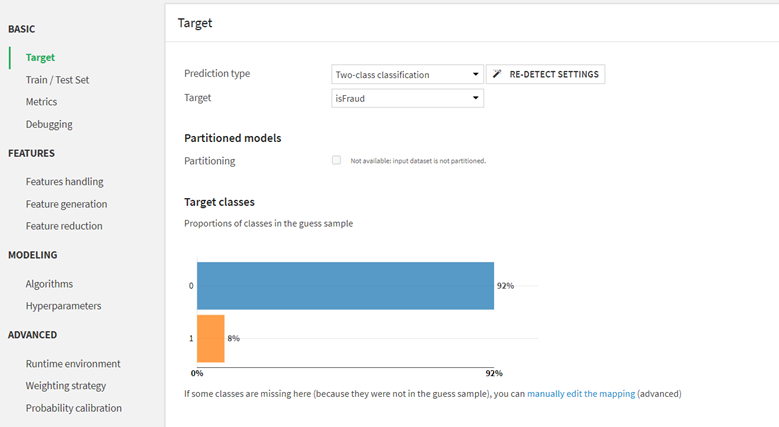Open Features handling settings
This screenshot has height=427, width=779.
pos(64,182)
